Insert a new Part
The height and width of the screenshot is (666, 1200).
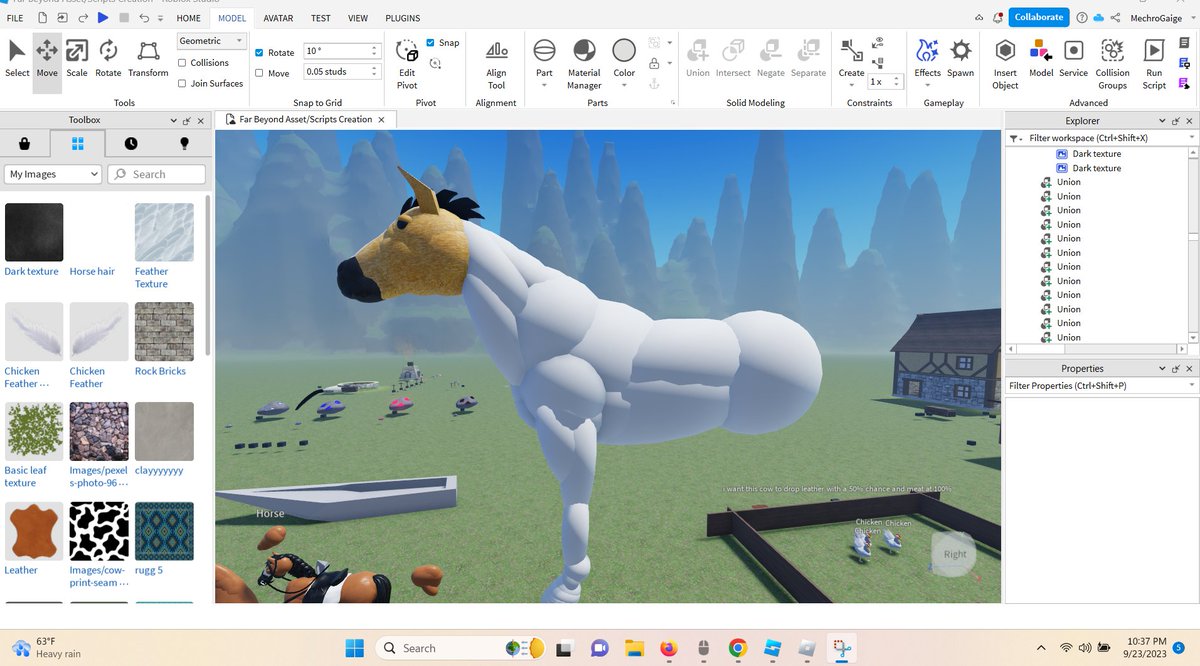pos(544,51)
